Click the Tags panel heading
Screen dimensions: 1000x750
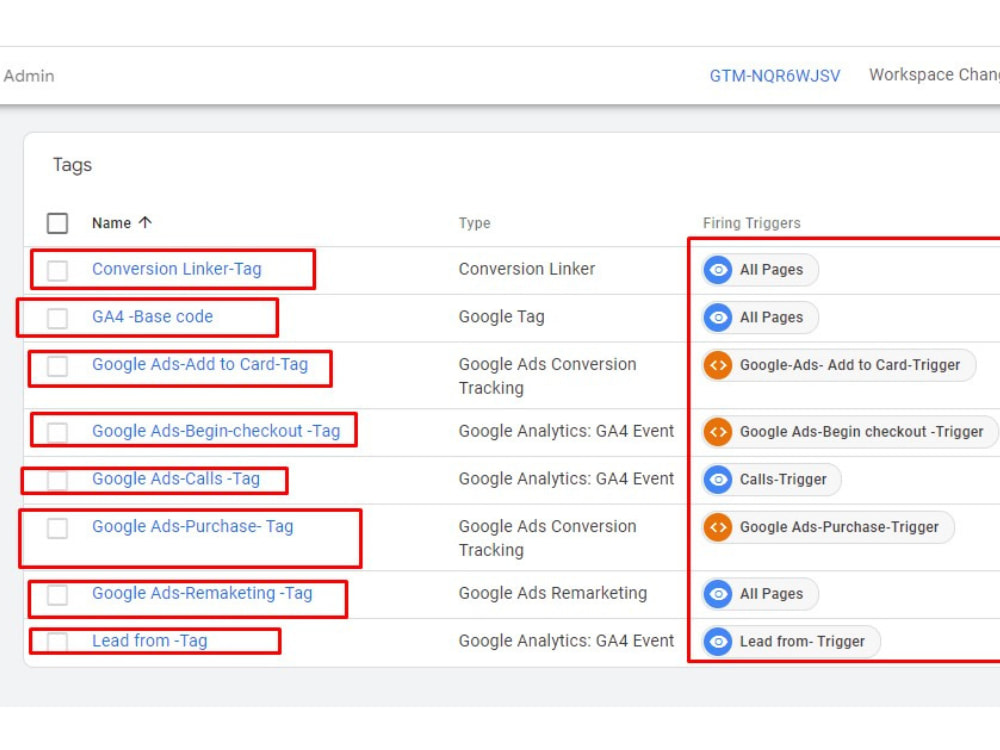click(x=72, y=165)
